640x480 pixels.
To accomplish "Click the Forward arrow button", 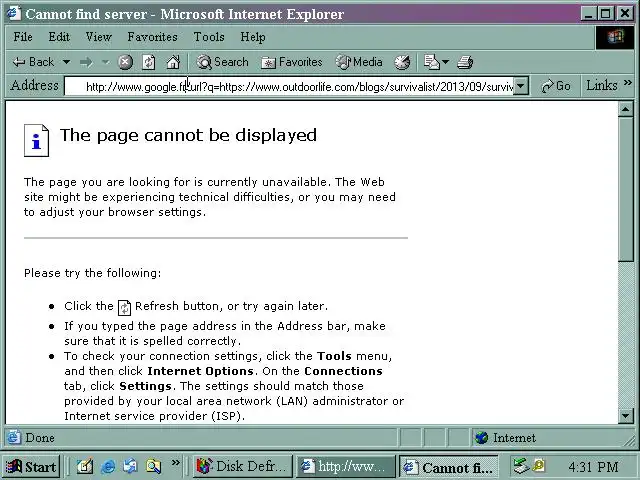I will pos(86,62).
